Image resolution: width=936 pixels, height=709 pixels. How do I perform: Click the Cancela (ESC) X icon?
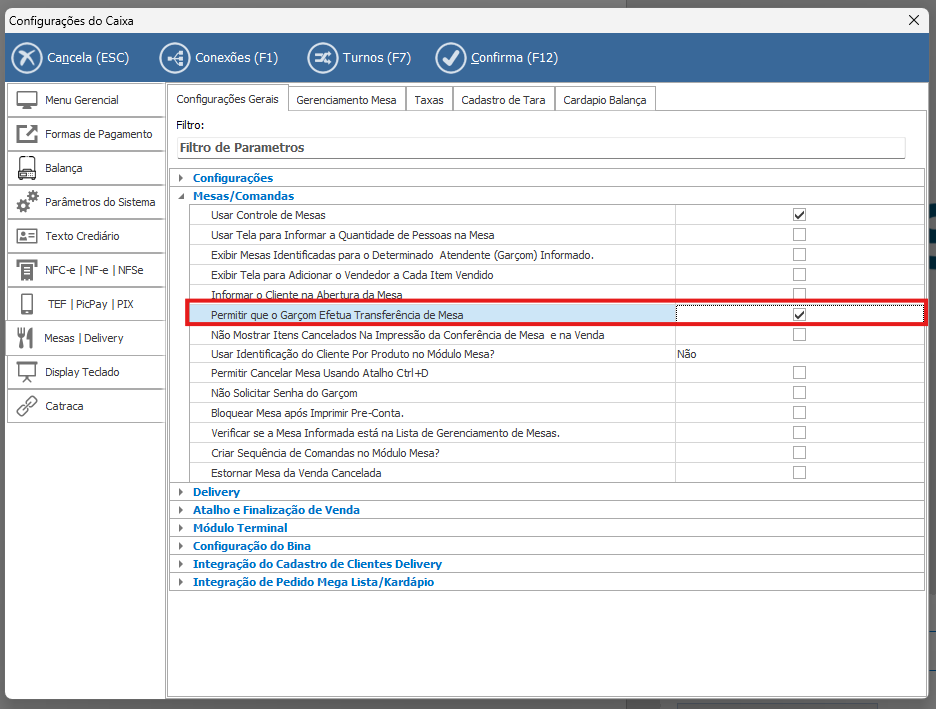[27, 58]
